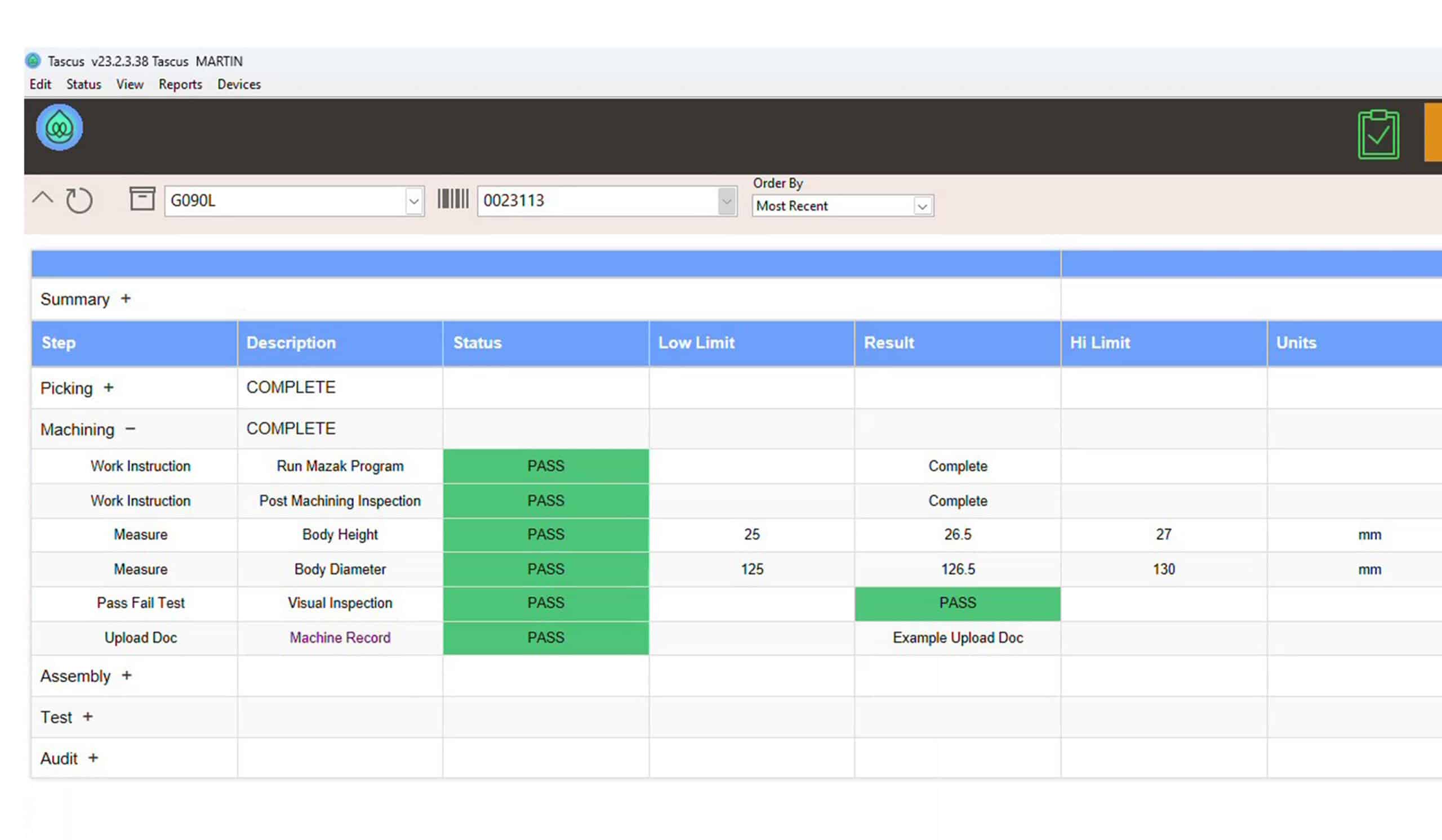Expand the Picking step group
The width and height of the screenshot is (1442, 840).
click(x=109, y=388)
